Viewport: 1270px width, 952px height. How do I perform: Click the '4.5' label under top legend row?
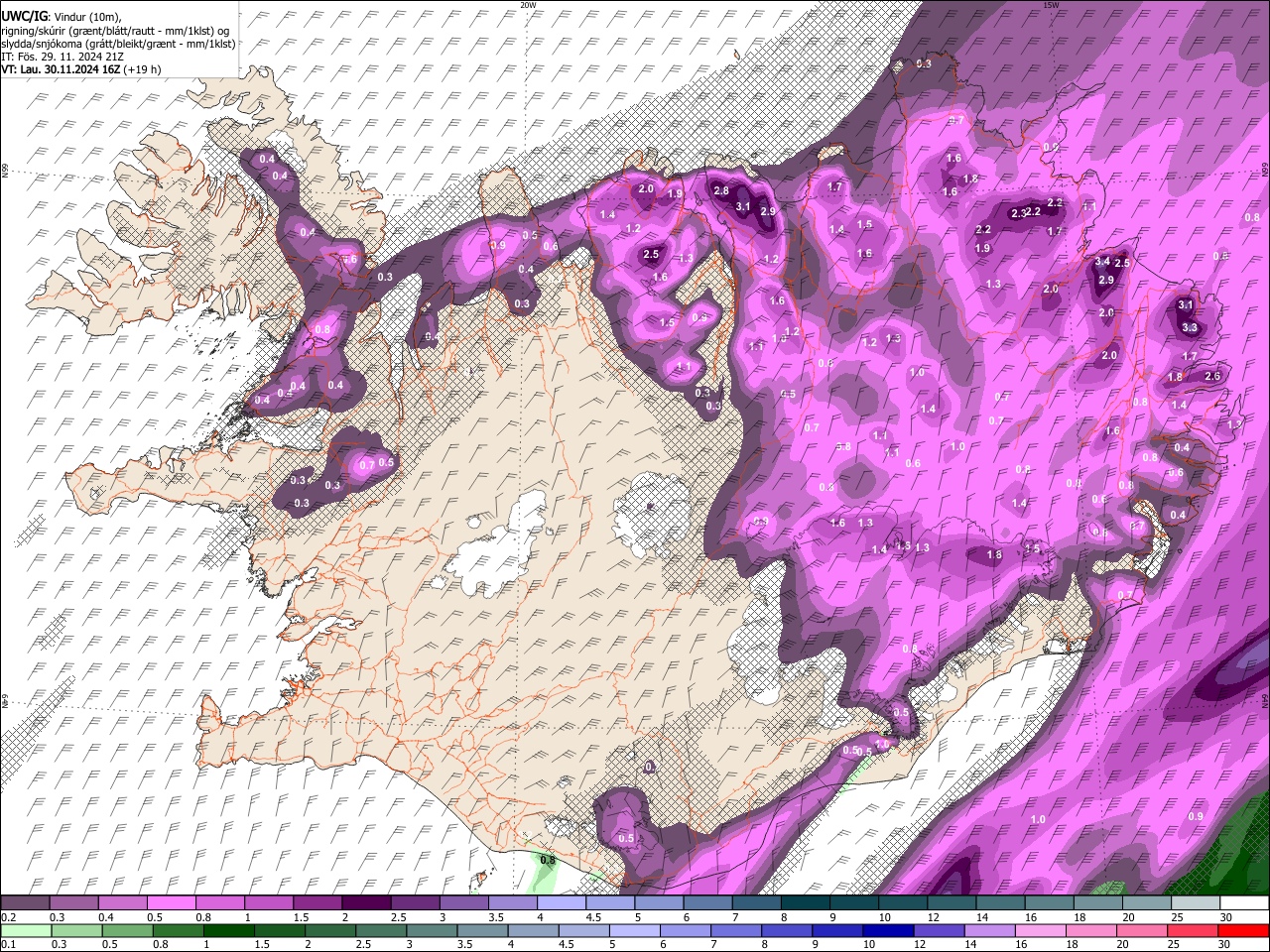pyautogui.click(x=593, y=917)
